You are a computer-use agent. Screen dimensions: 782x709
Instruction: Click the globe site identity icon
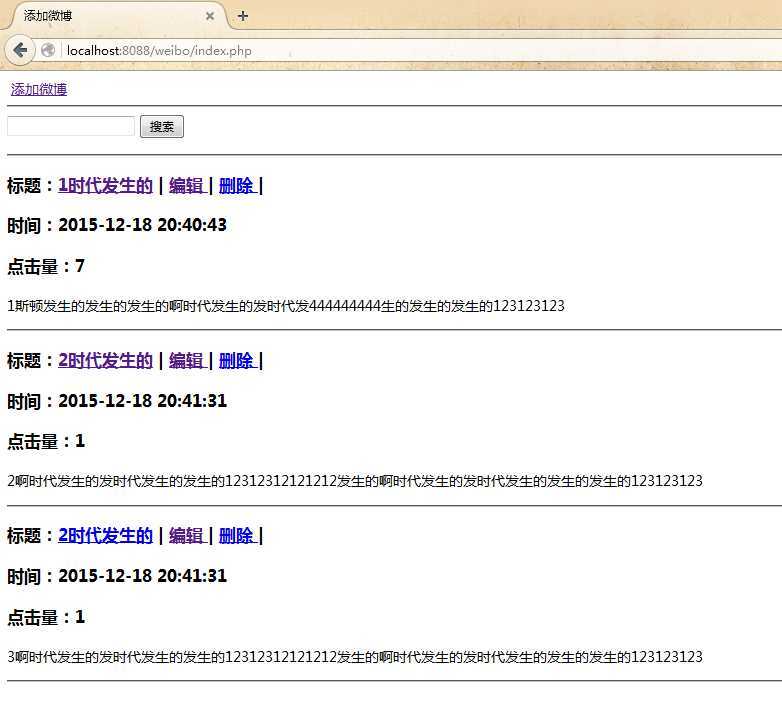coord(48,50)
